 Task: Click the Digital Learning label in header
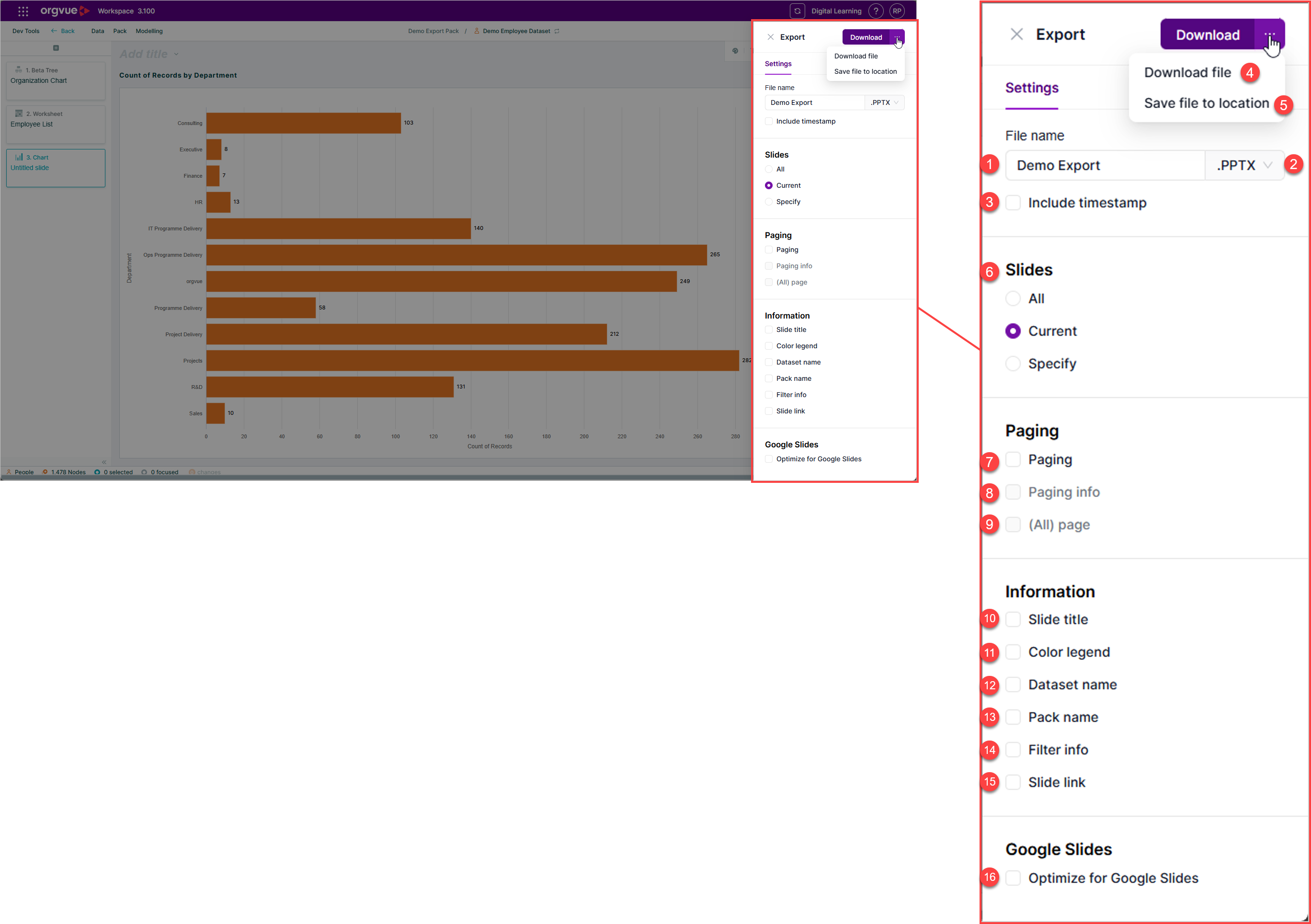tap(836, 11)
